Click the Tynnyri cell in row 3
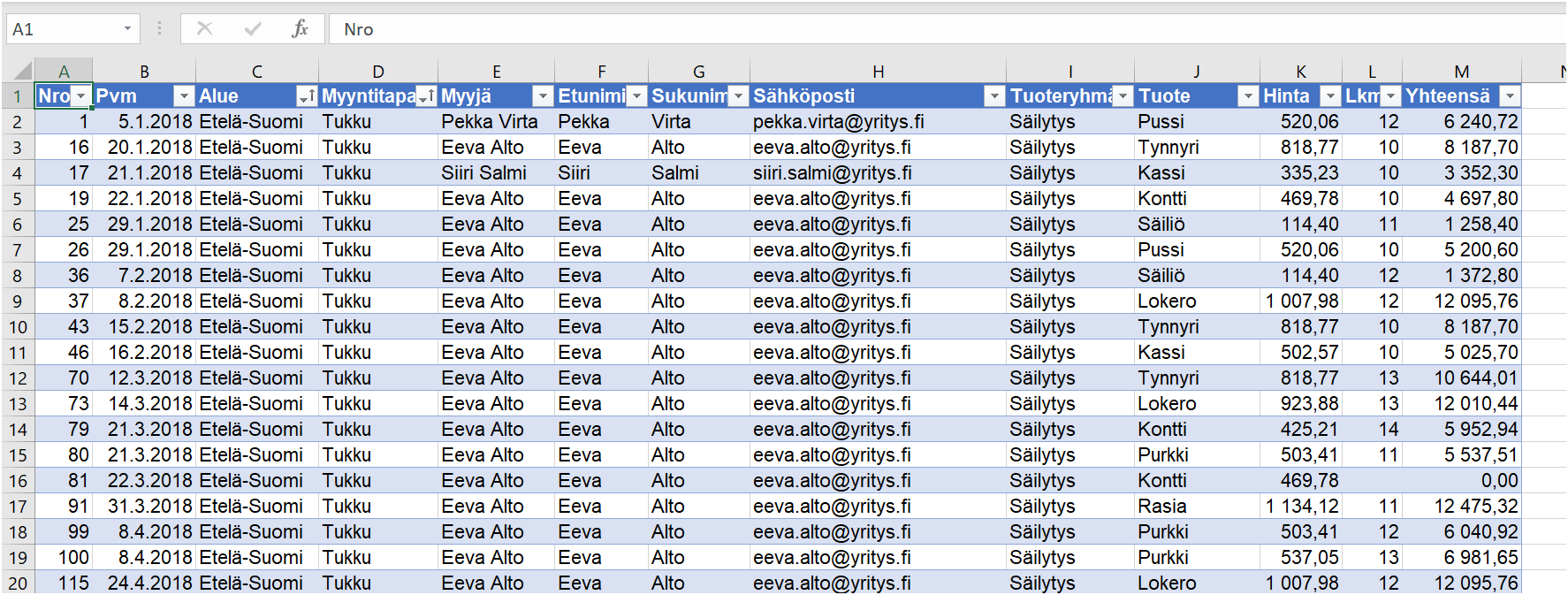This screenshot has width=1568, height=595. [1197, 148]
